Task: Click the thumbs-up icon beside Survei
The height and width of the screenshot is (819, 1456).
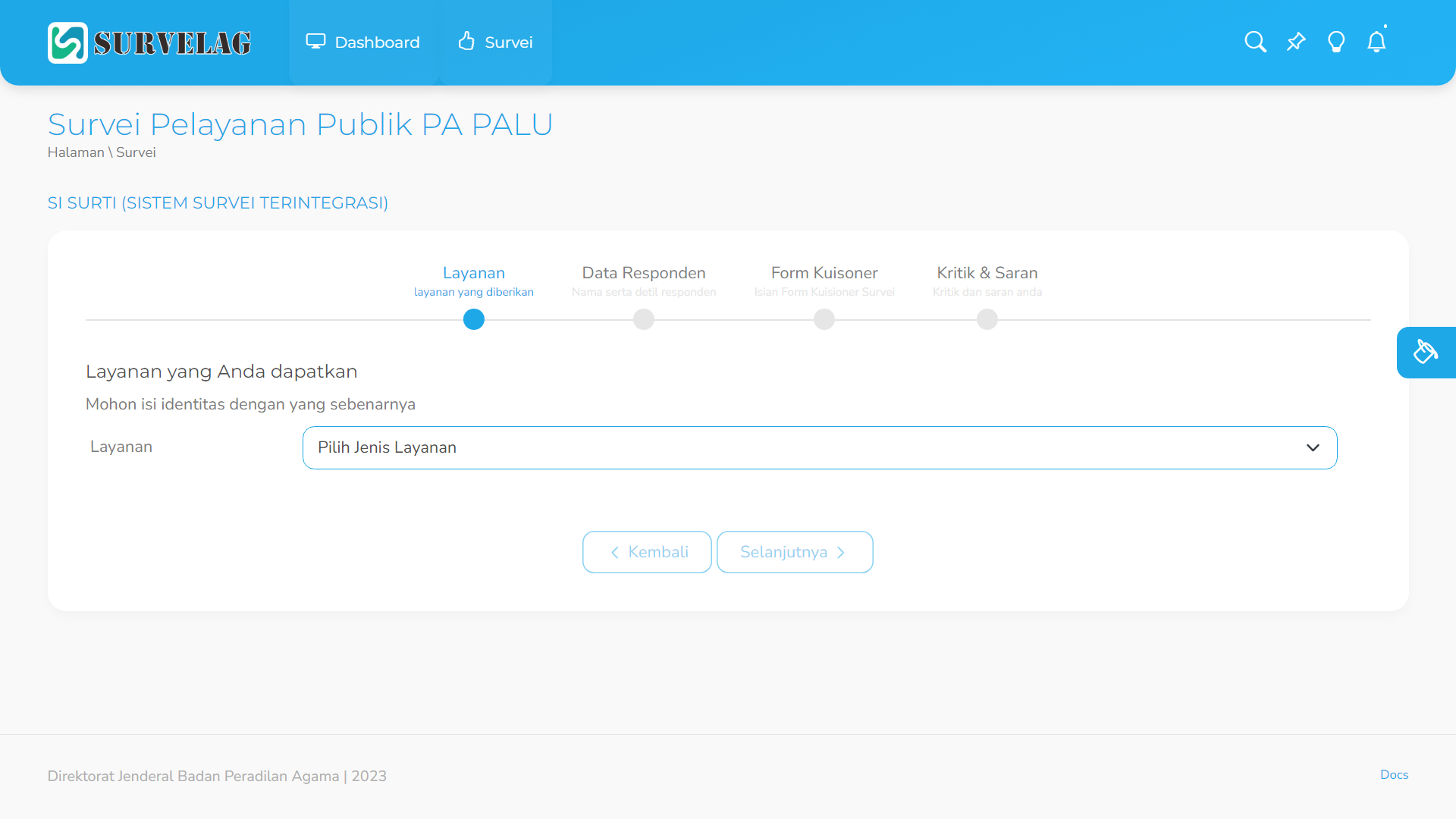Action: click(x=466, y=41)
